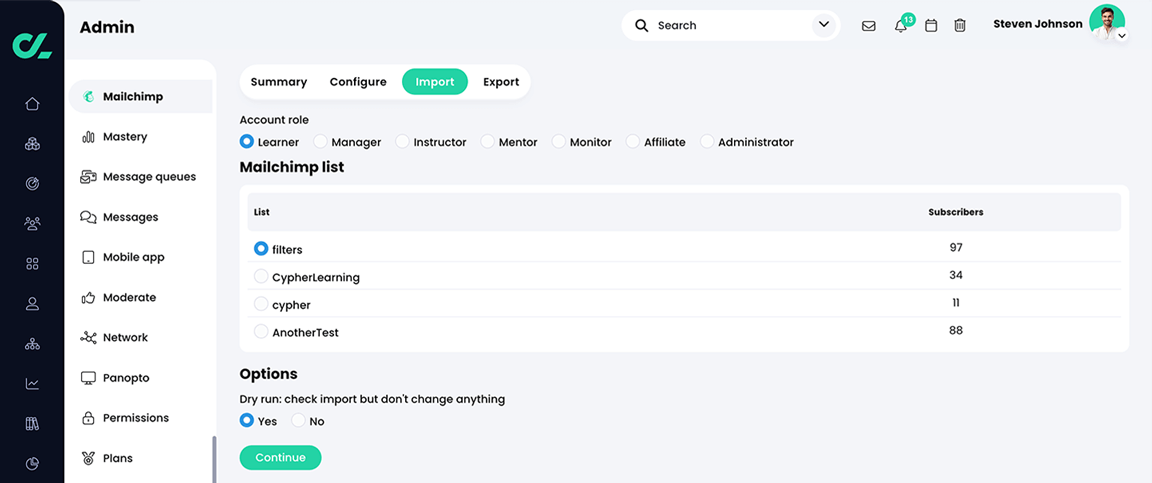Open the cubes icon in left rail

click(32, 143)
